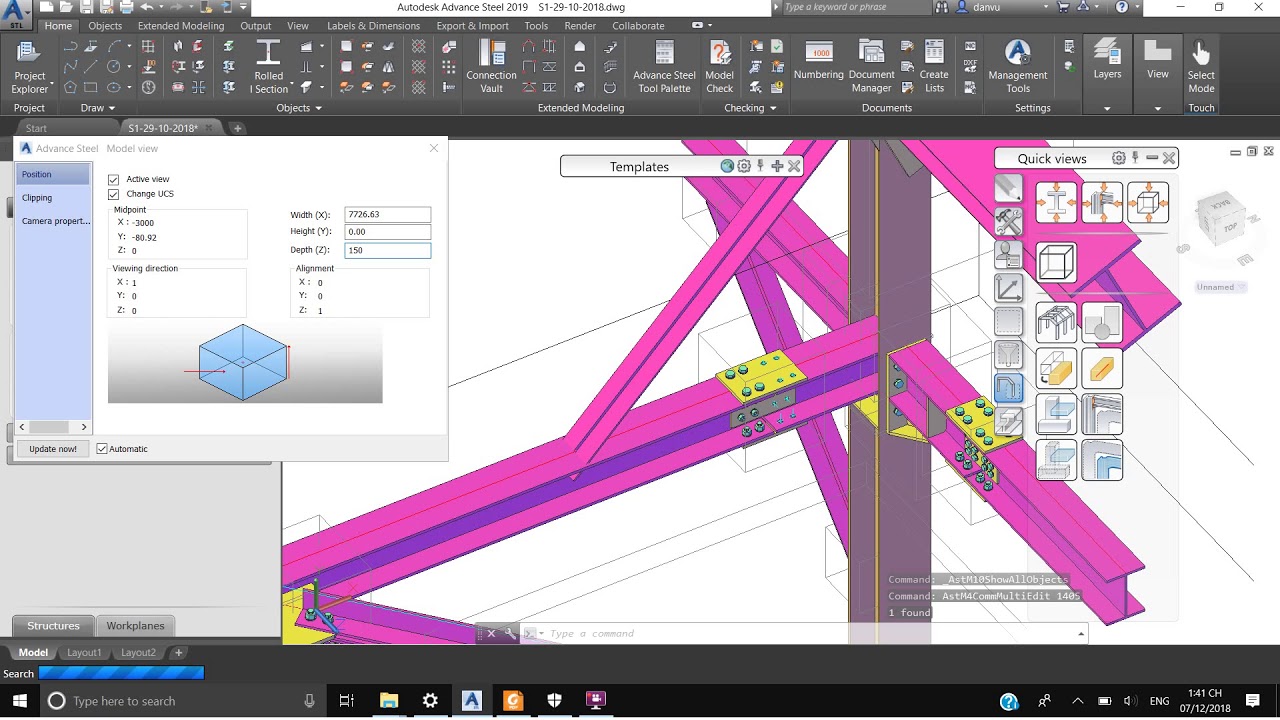This screenshot has height=720, width=1280.
Task: Open Windows Start menu
Action: (x=19, y=701)
